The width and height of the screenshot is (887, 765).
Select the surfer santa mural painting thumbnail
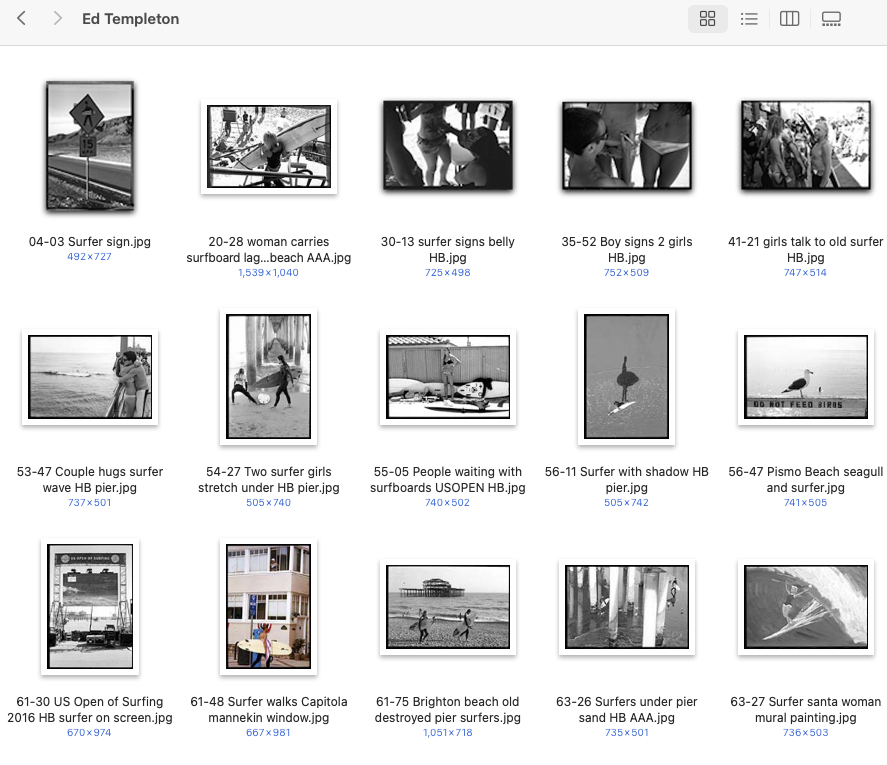point(805,607)
